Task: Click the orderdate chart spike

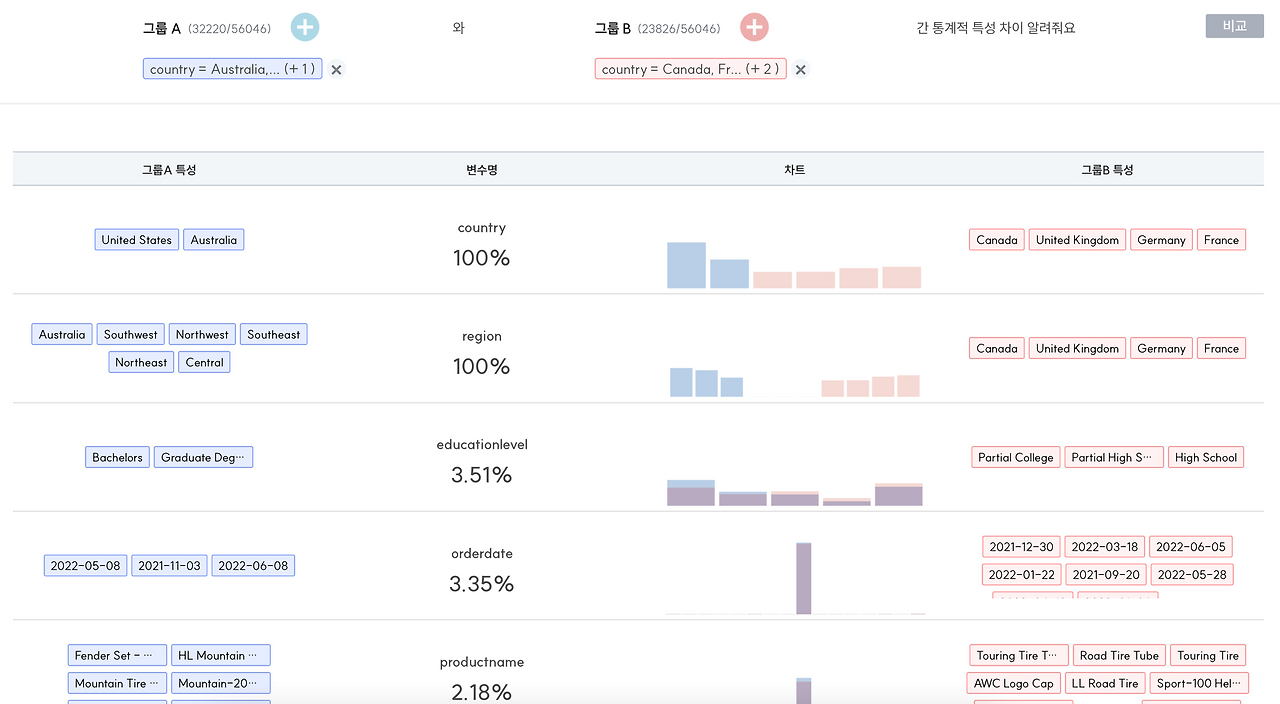Action: coord(803,578)
